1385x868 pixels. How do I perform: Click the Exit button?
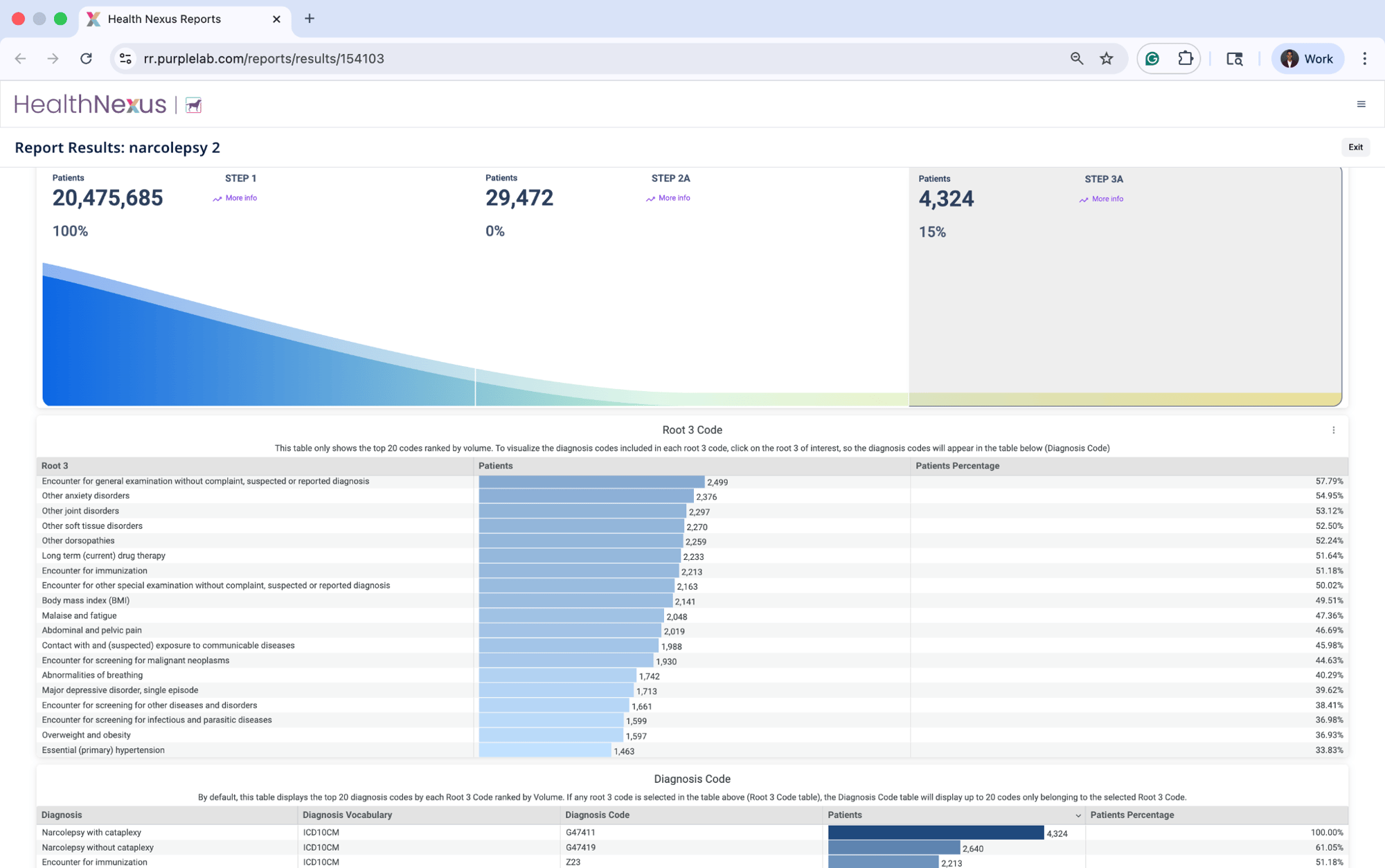tap(1355, 147)
